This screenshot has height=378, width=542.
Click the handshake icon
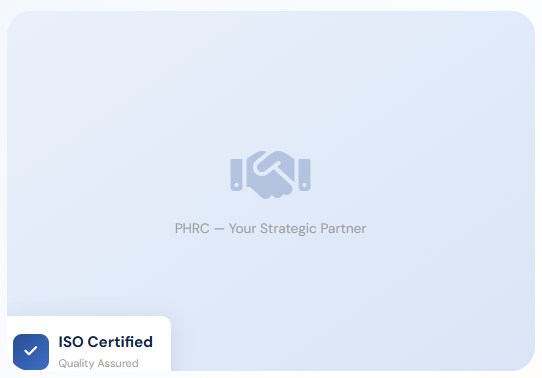pos(270,174)
